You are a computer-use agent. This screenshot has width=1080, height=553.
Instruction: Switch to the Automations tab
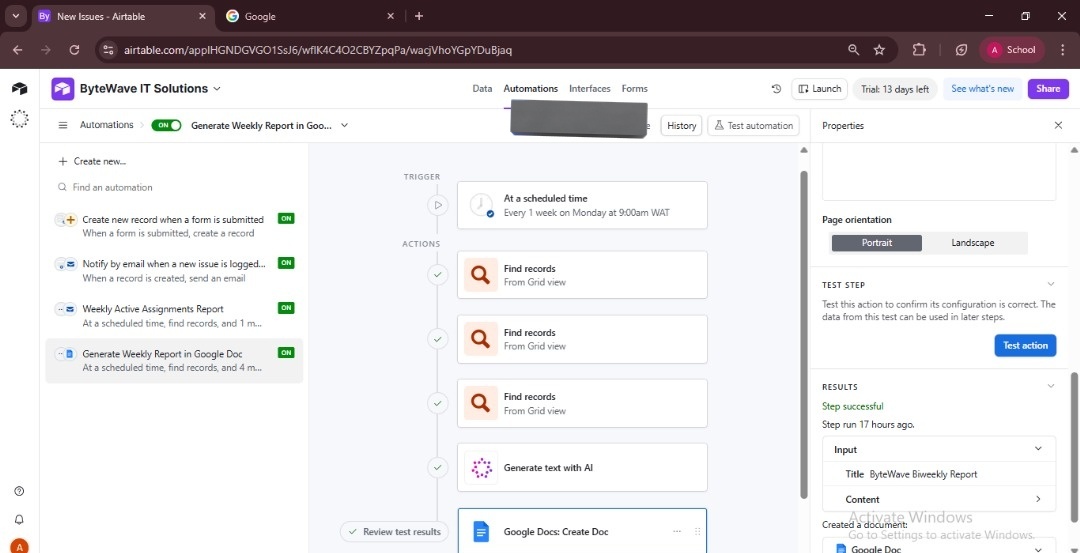click(530, 89)
